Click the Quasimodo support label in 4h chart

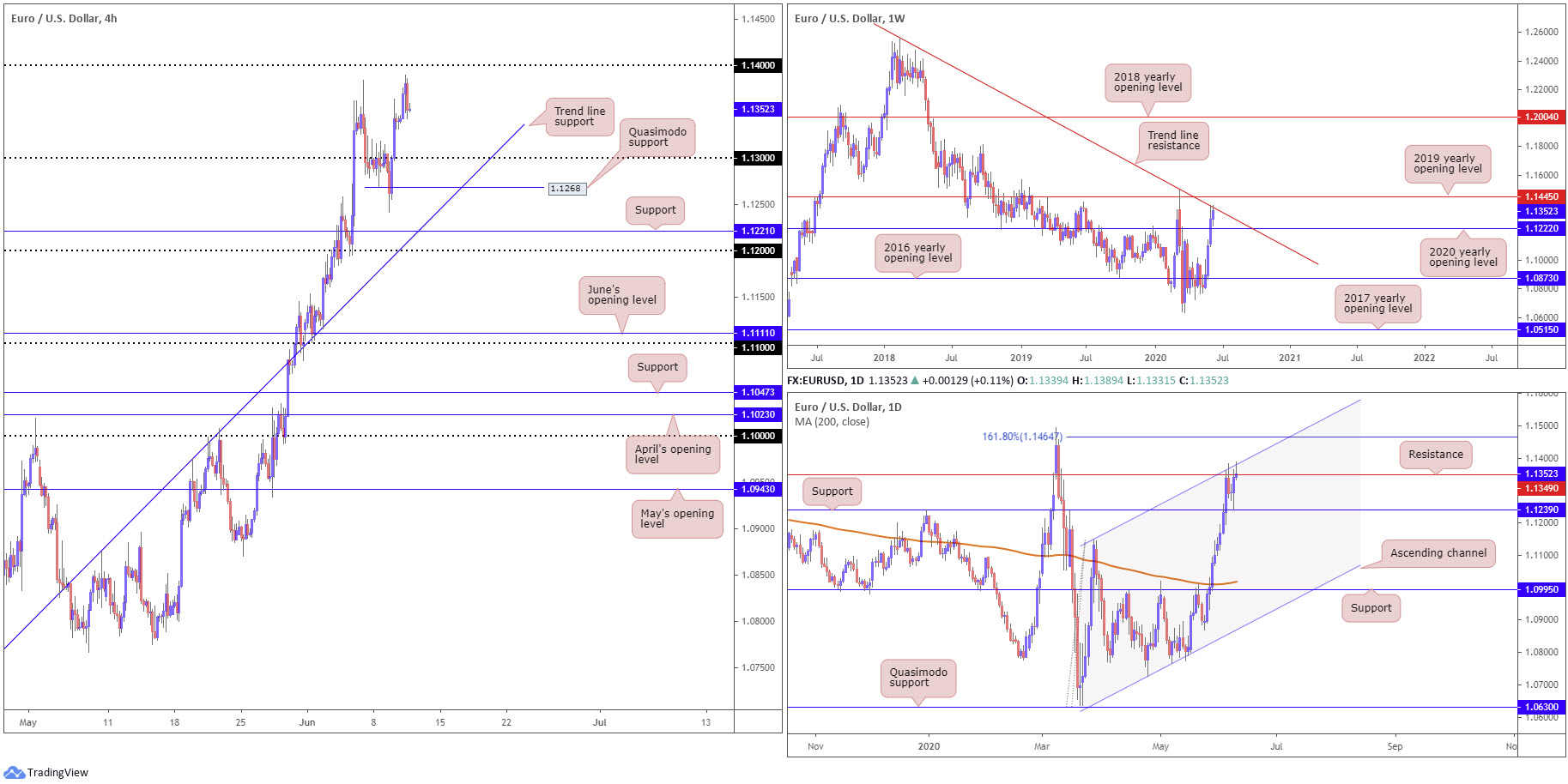click(657, 137)
